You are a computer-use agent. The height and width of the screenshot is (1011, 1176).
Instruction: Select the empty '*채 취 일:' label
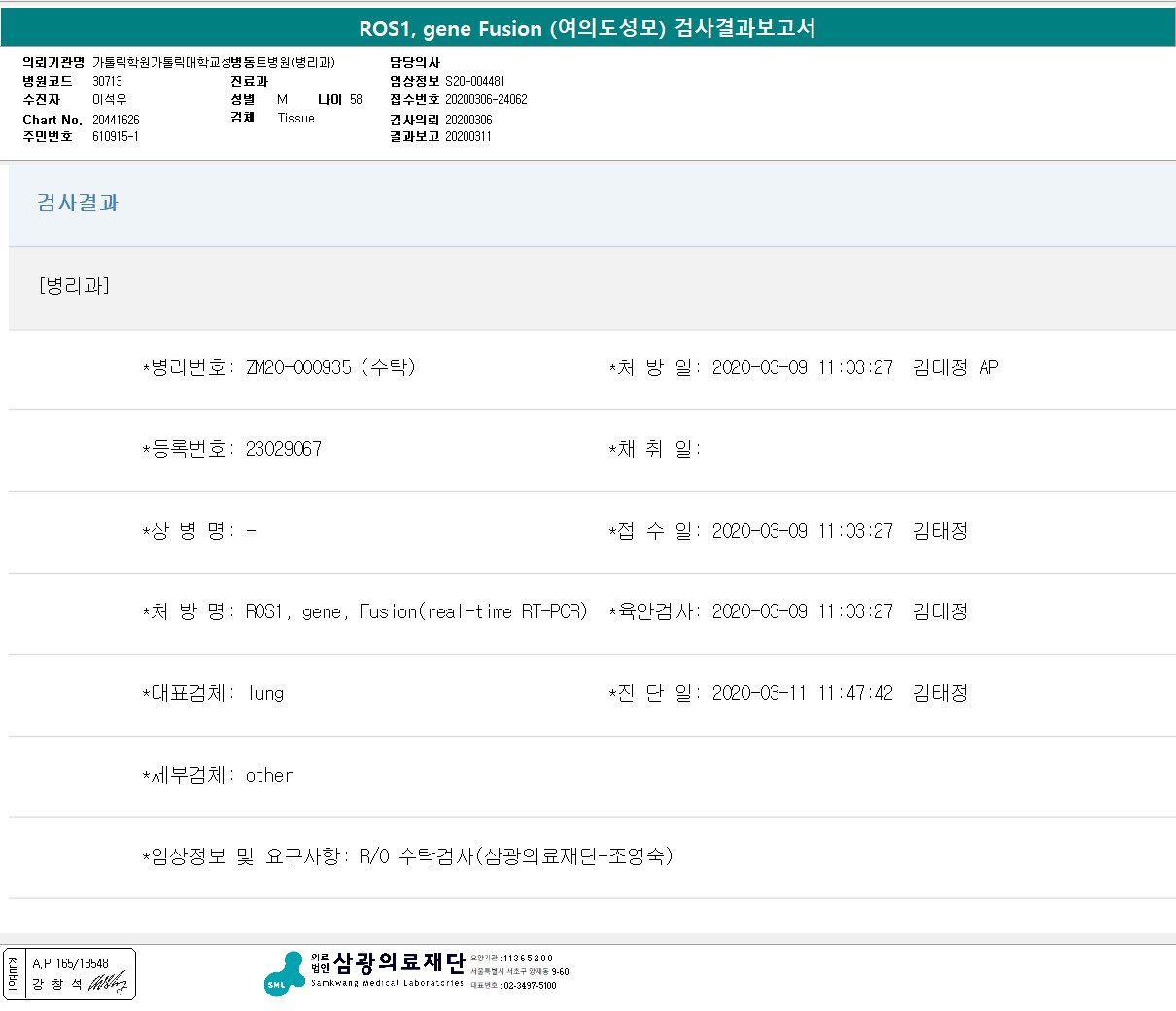click(x=655, y=449)
